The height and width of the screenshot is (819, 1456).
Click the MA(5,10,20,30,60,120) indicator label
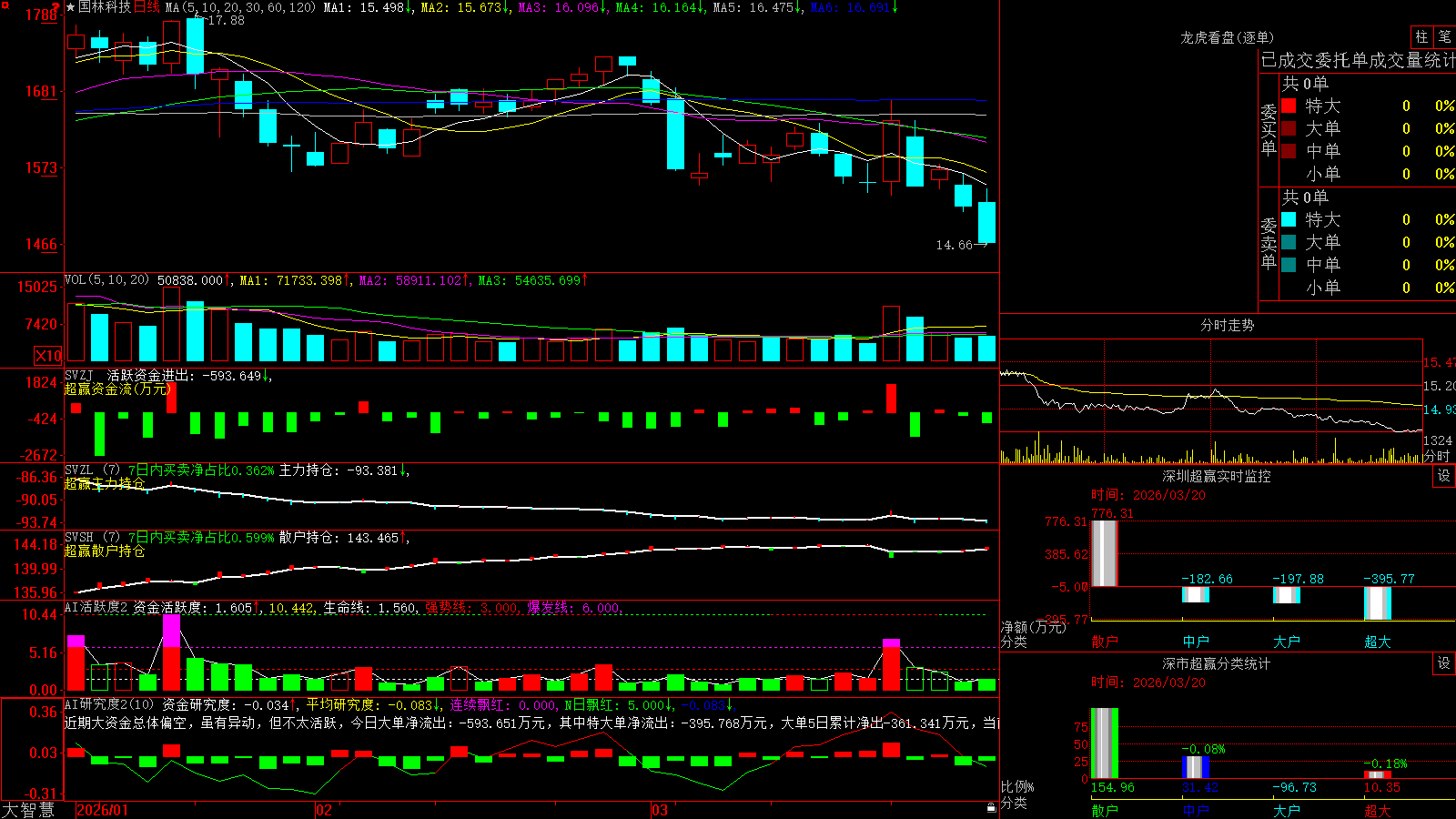point(240,7)
